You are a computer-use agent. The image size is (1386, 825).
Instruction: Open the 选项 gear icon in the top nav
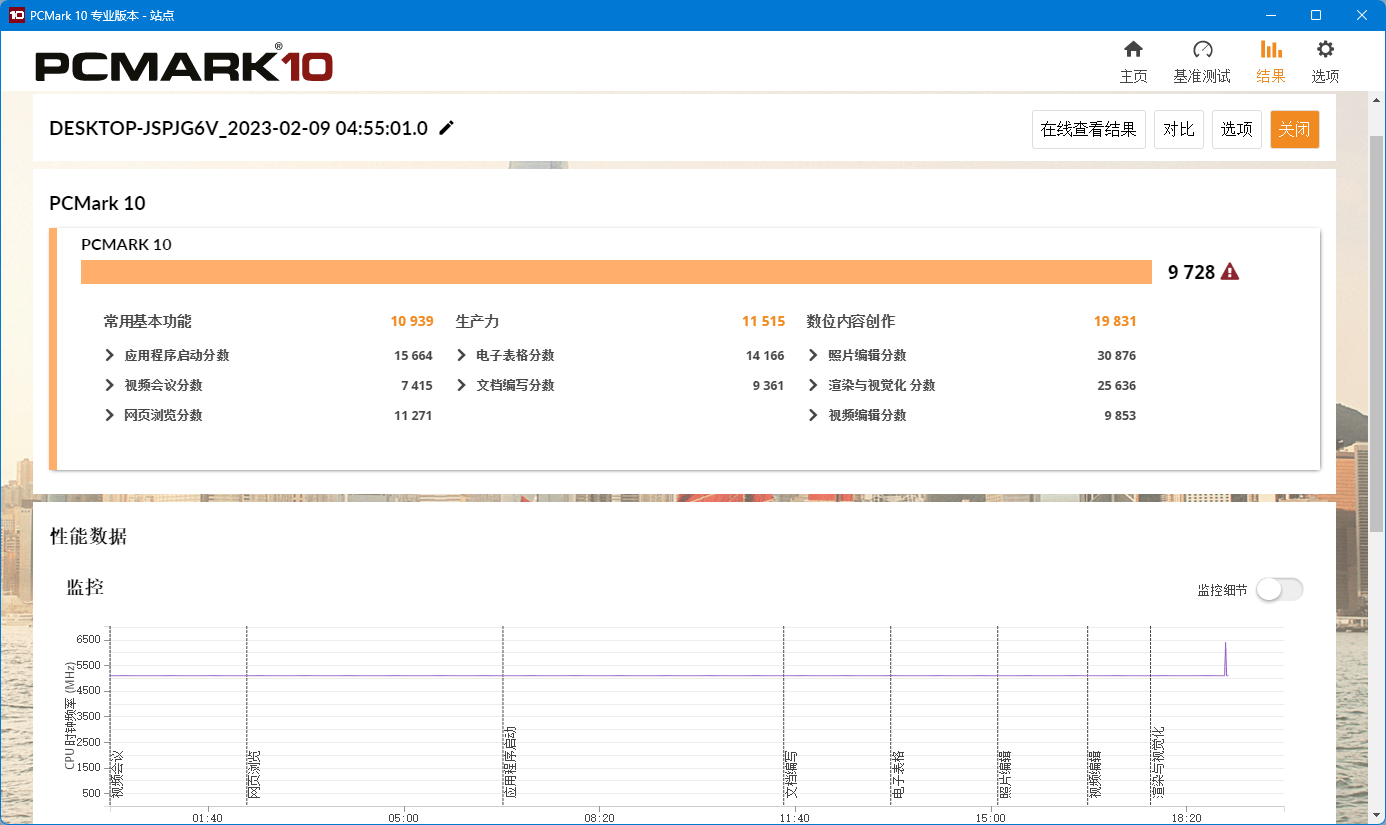click(x=1325, y=50)
